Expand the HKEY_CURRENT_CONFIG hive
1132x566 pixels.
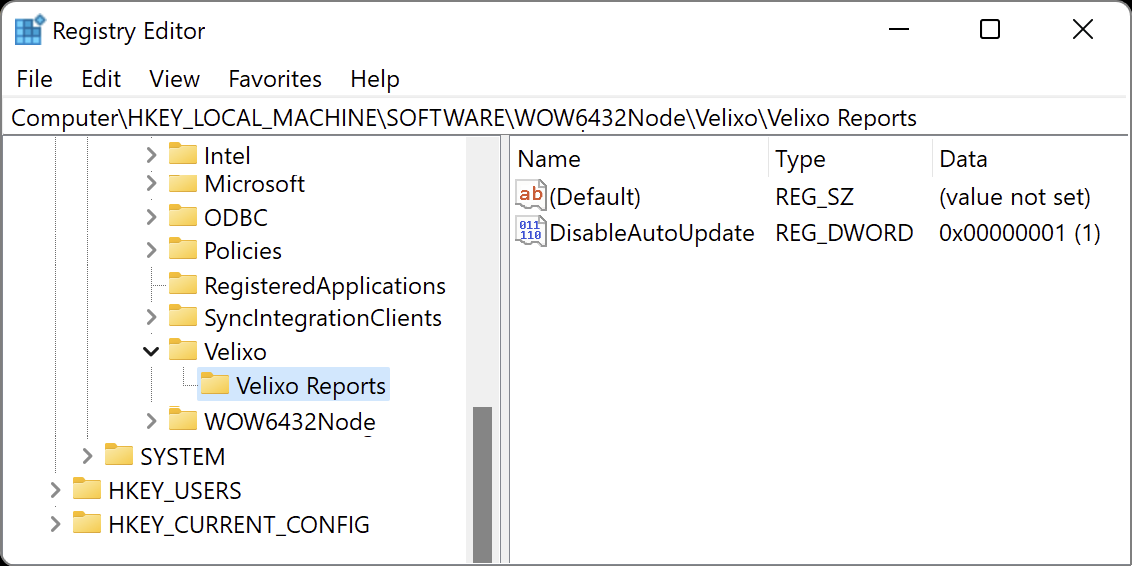click(x=56, y=524)
